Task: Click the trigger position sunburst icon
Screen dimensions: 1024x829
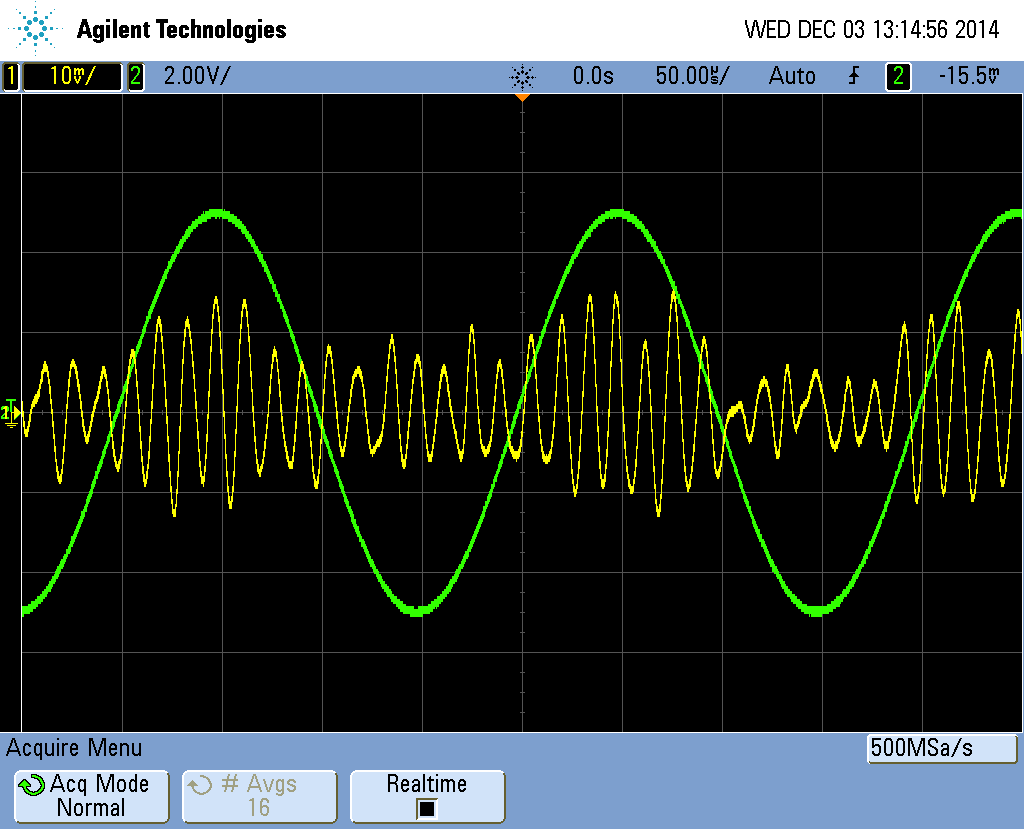Action: coord(522,76)
